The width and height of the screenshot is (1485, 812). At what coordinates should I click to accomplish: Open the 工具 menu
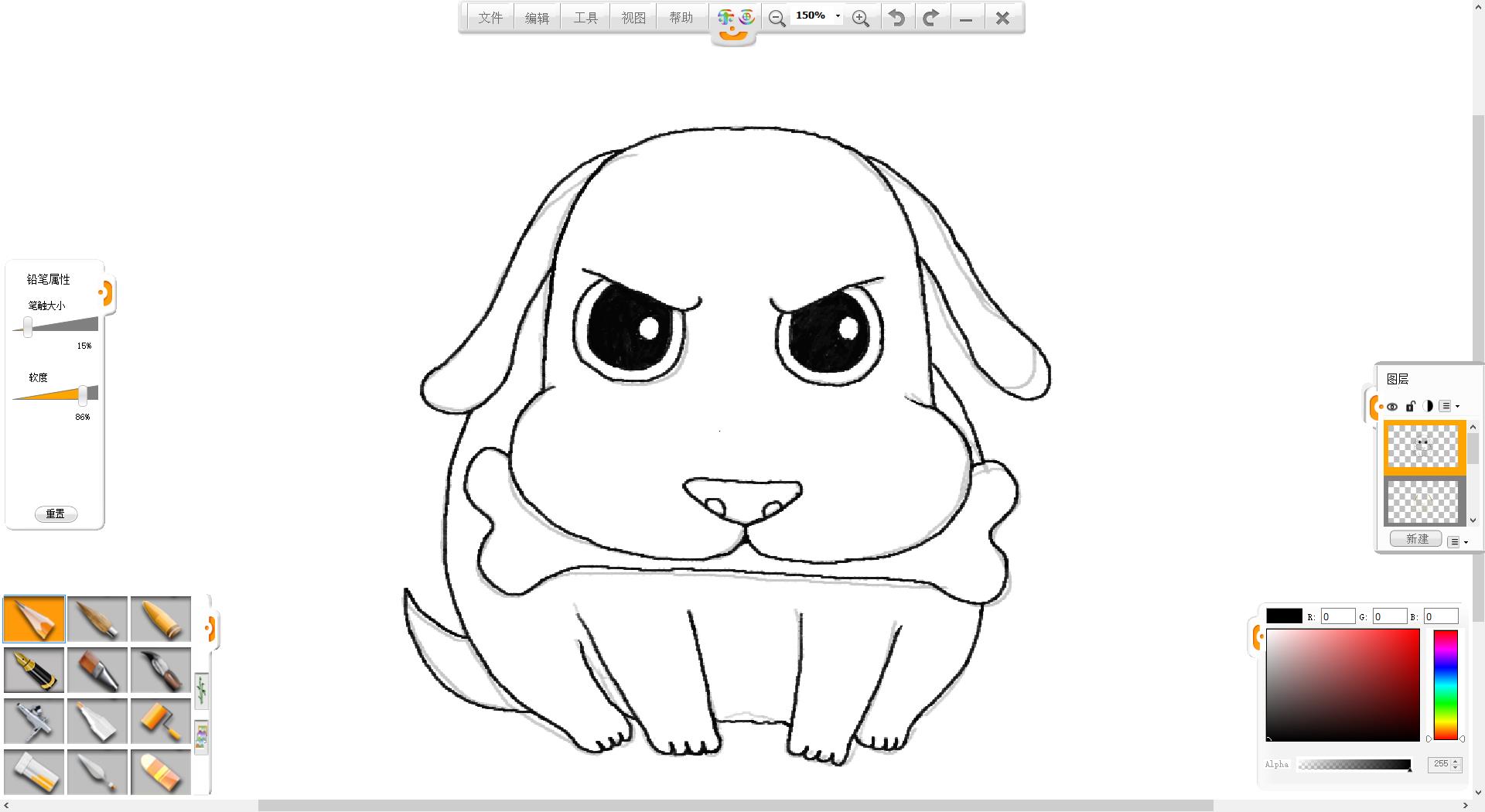(x=585, y=18)
